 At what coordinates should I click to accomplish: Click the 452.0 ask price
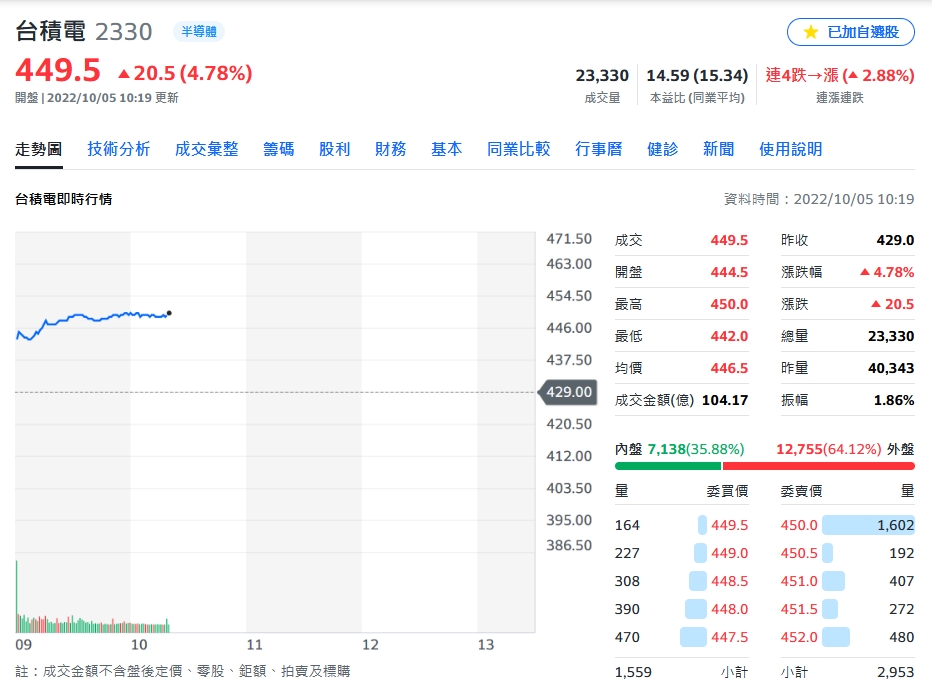[799, 637]
